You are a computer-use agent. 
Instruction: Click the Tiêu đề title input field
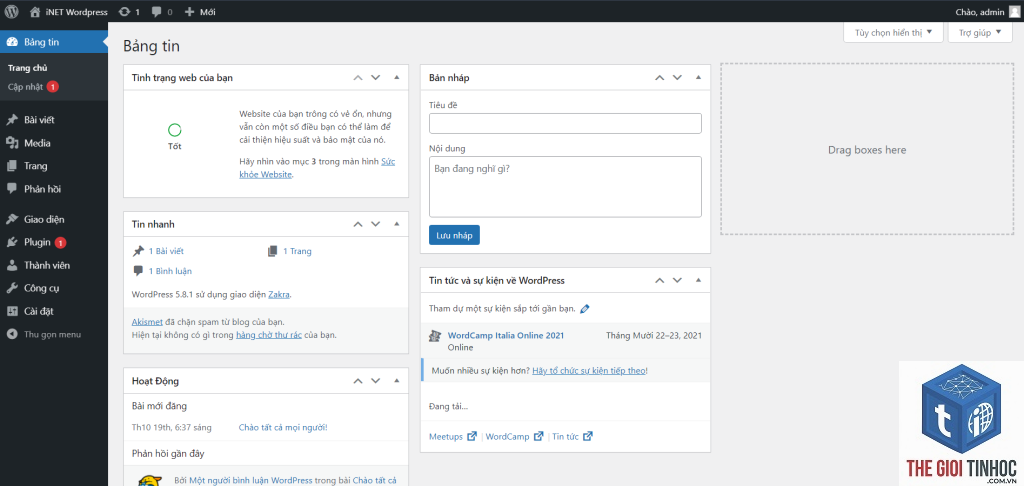point(566,123)
